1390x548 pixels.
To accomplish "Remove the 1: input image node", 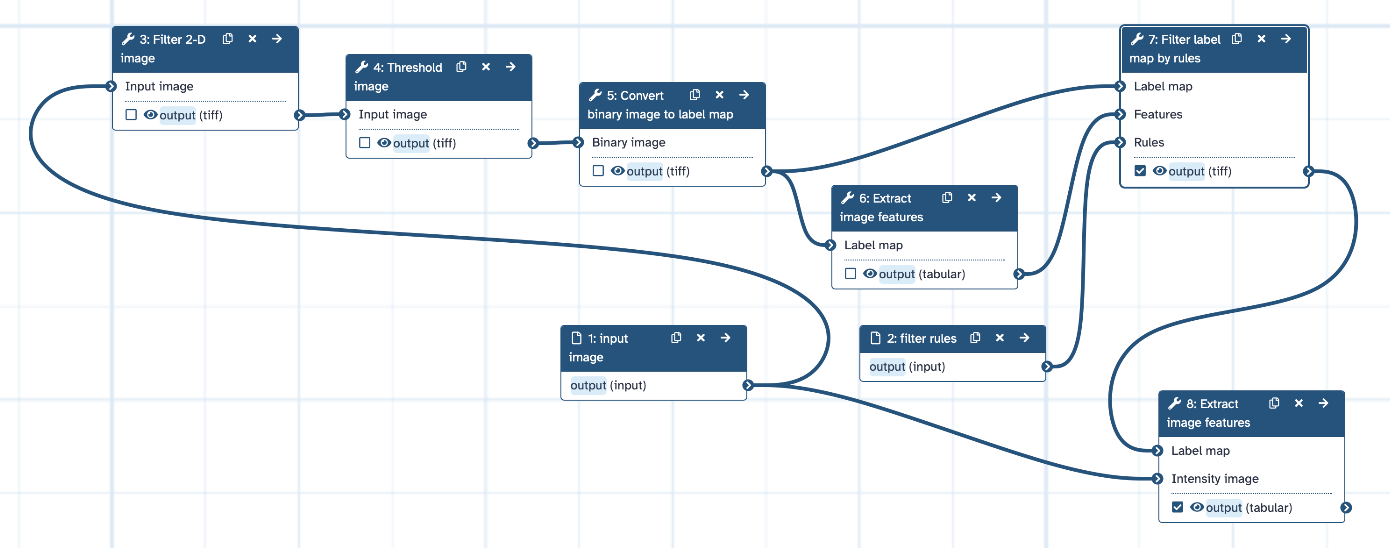I will [701, 338].
